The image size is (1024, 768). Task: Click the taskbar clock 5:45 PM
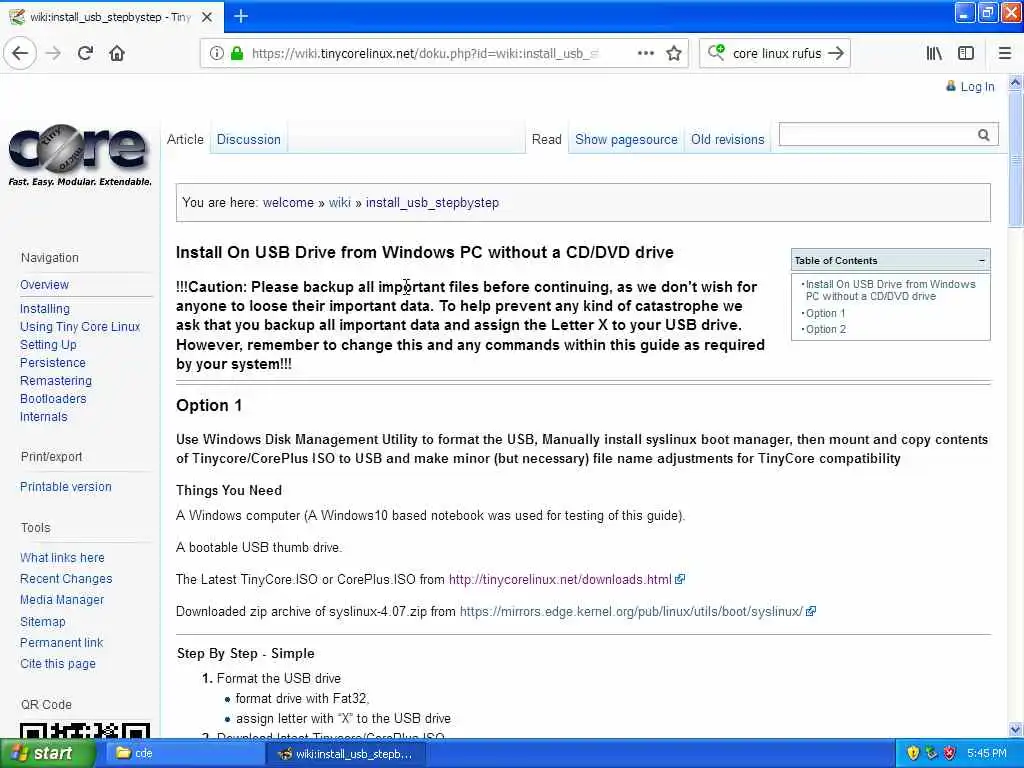coord(987,753)
